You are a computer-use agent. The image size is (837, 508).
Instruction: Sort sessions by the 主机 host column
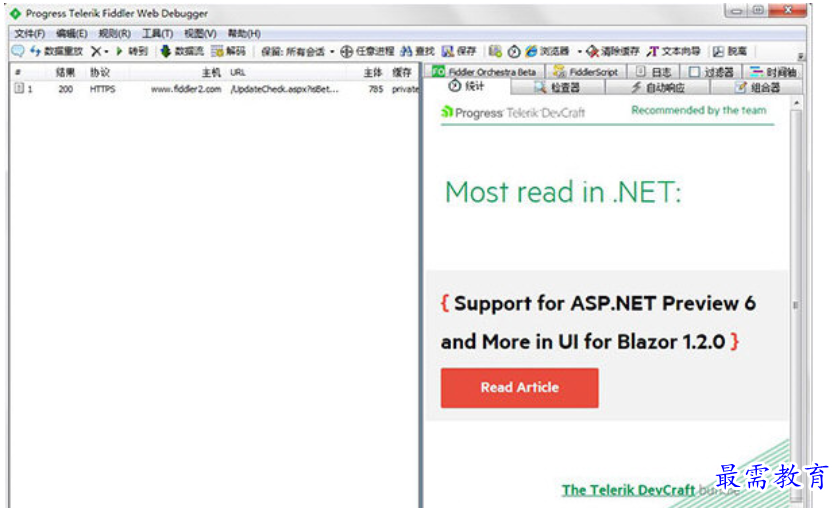(211, 72)
